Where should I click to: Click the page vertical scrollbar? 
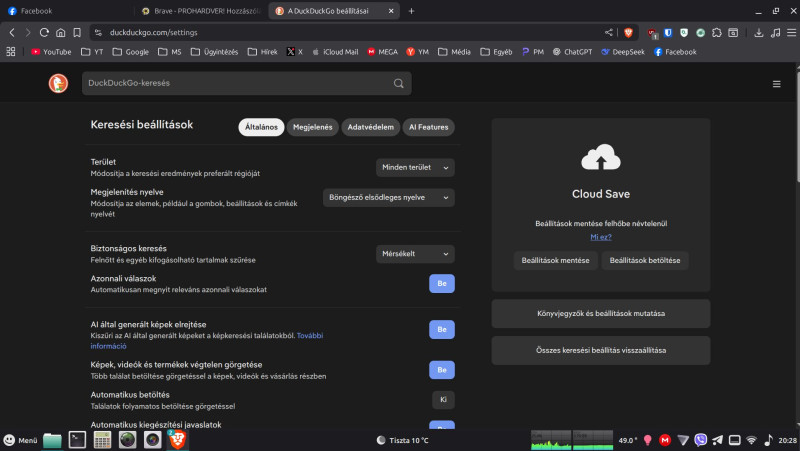(797, 128)
